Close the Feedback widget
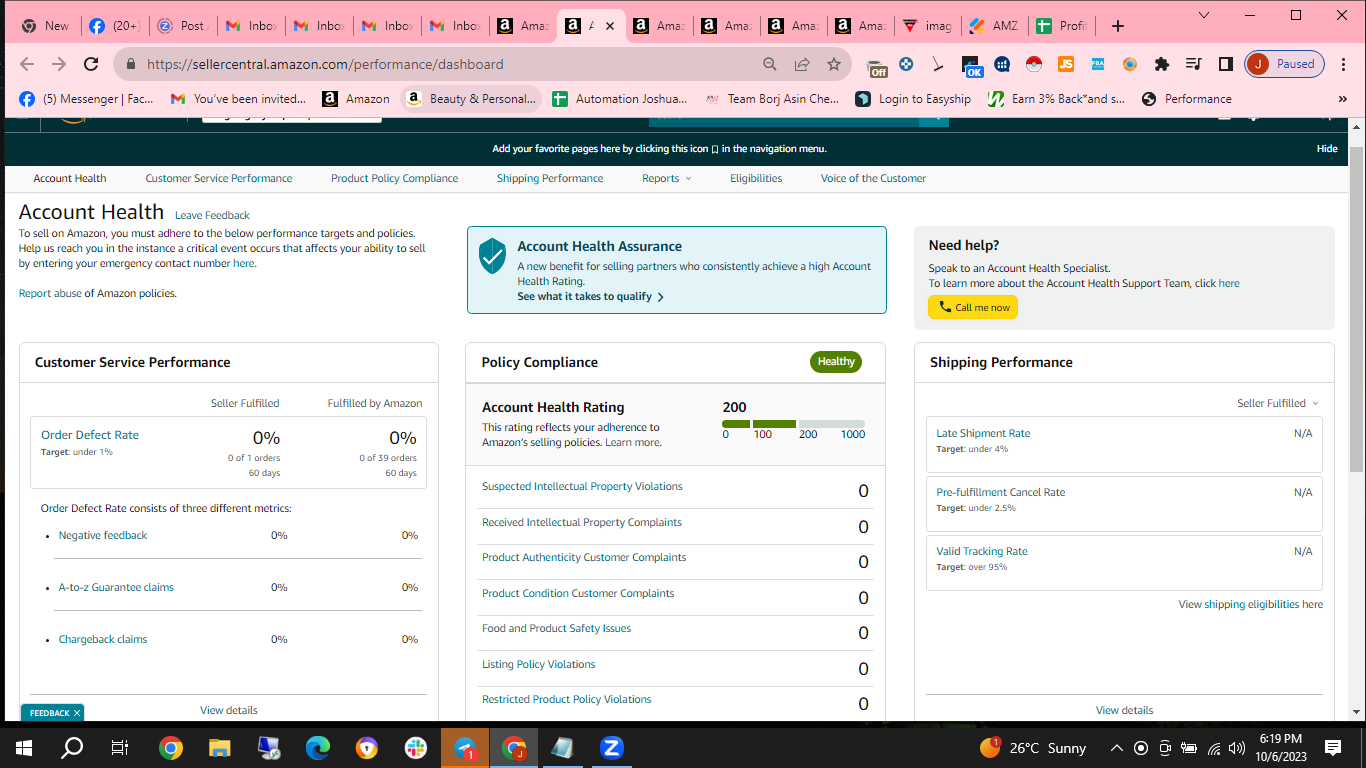The height and width of the screenshot is (768, 1366). point(77,713)
